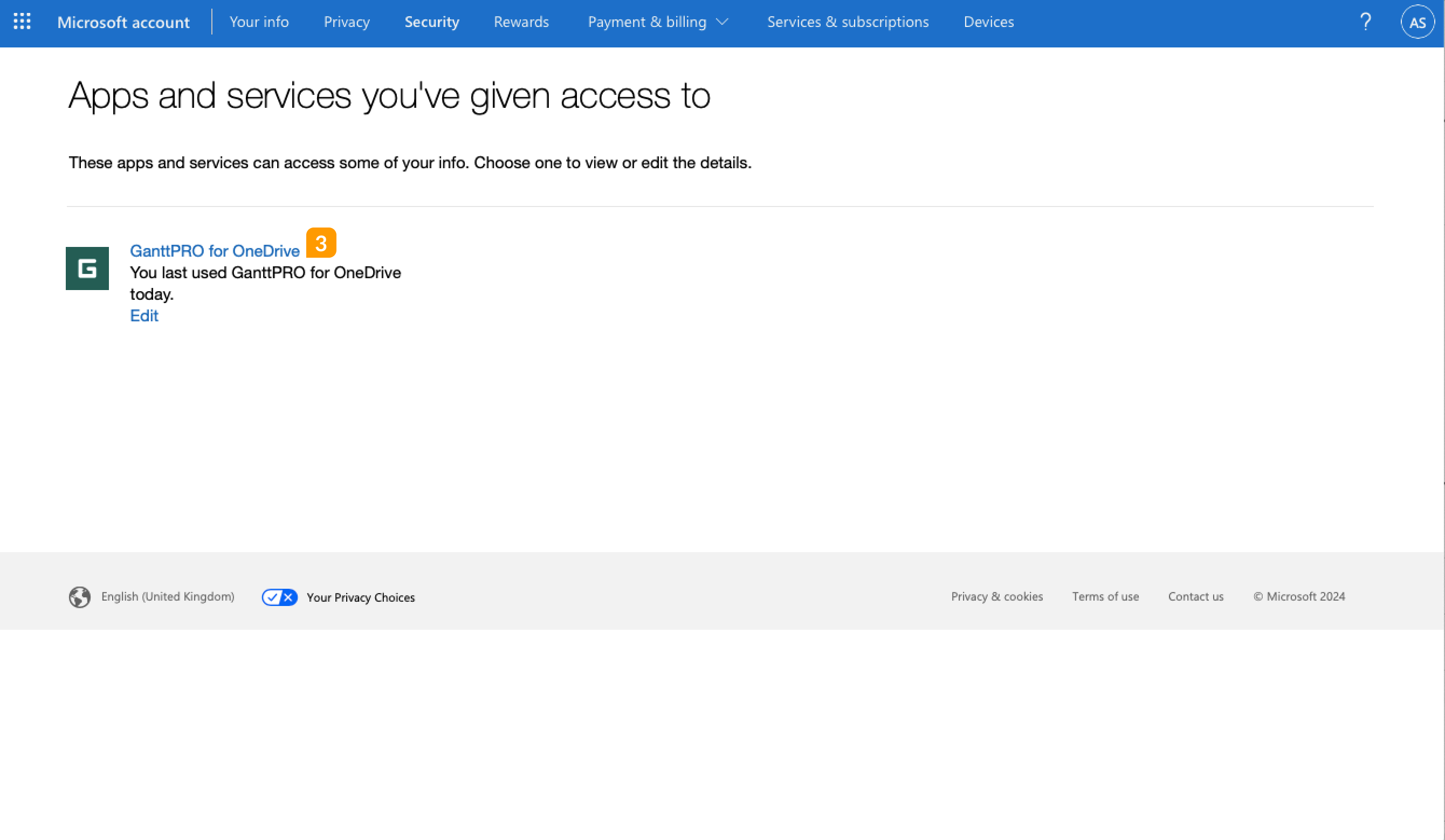Click Edit under GanttPRO for OneDrive
Viewport: 1445px width, 840px height.
[x=144, y=315]
